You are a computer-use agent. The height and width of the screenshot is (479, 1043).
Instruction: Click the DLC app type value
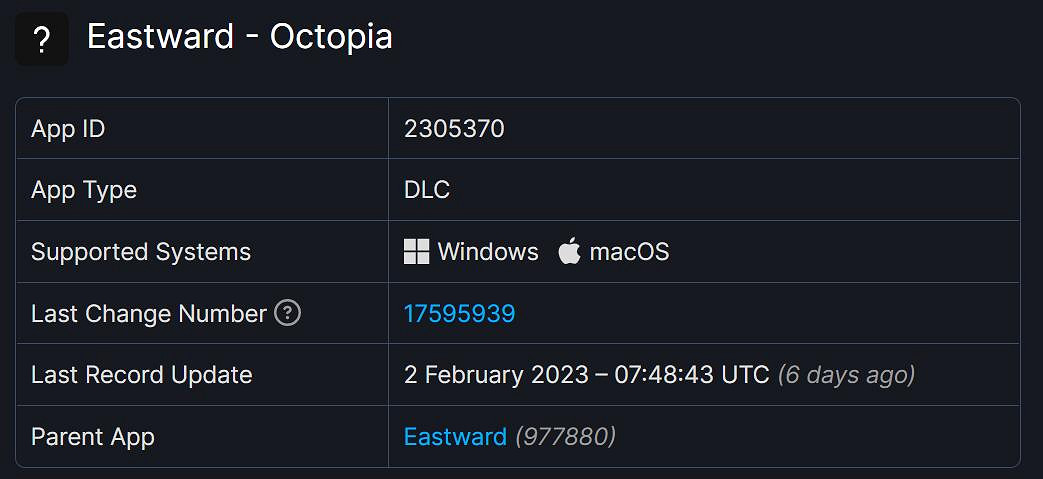427,190
